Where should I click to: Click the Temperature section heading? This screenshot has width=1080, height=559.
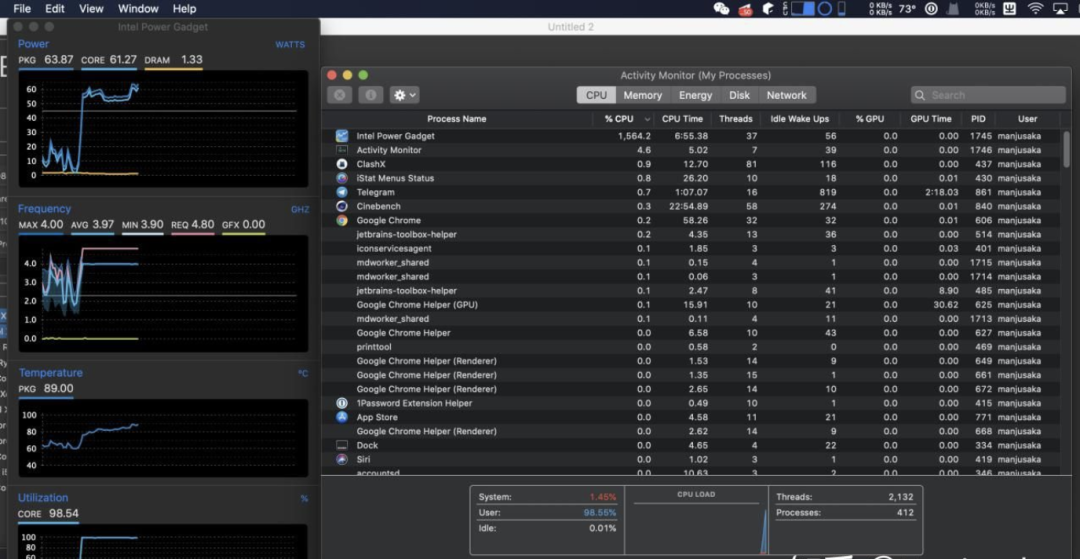click(50, 372)
